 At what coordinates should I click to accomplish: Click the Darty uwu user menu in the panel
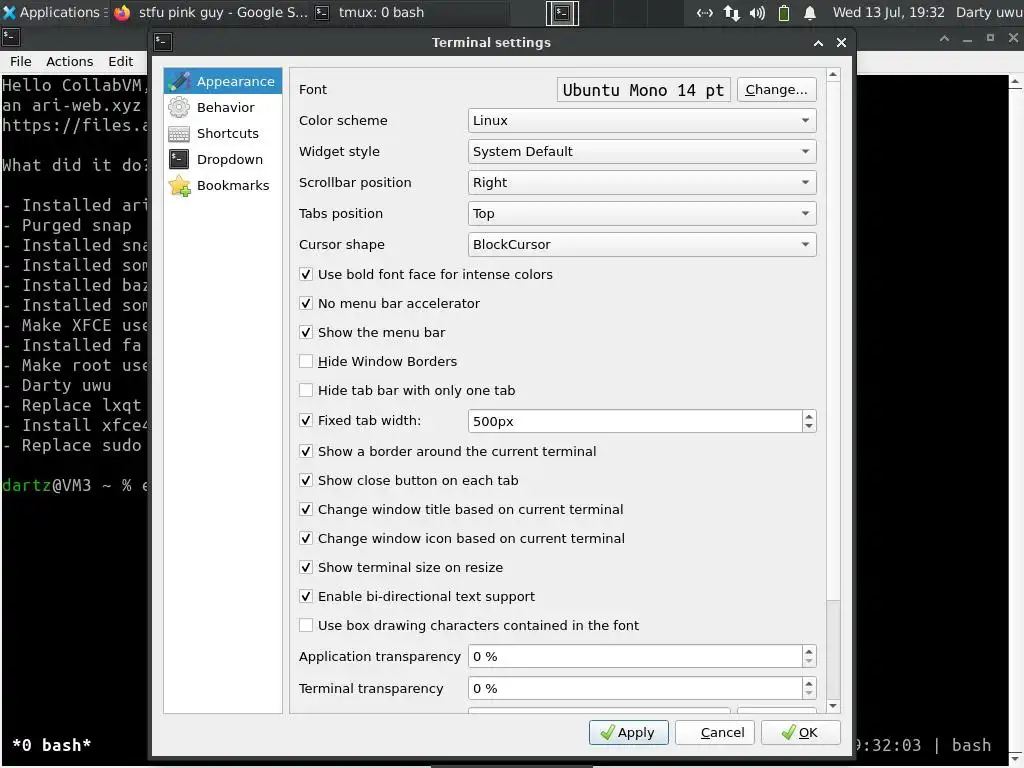989,12
